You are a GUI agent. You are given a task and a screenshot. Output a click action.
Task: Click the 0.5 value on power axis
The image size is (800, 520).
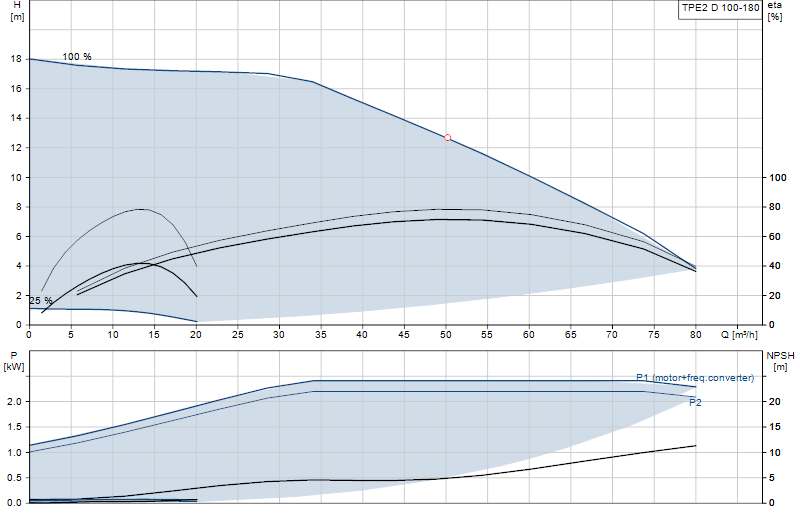(14, 478)
